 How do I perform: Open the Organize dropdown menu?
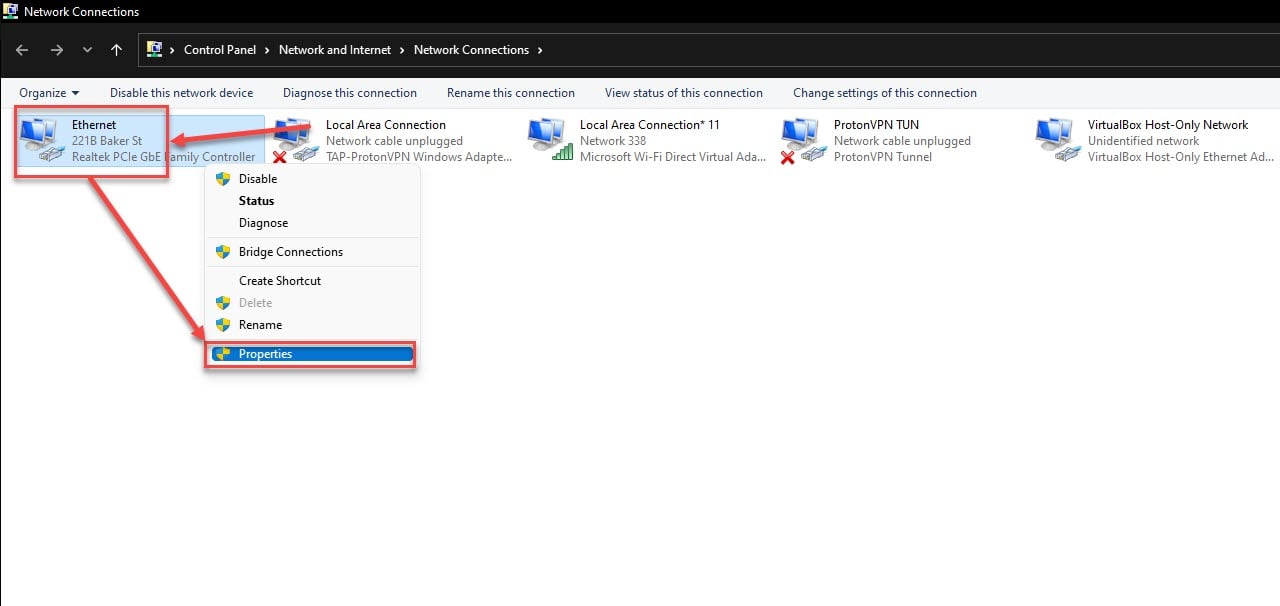click(49, 93)
